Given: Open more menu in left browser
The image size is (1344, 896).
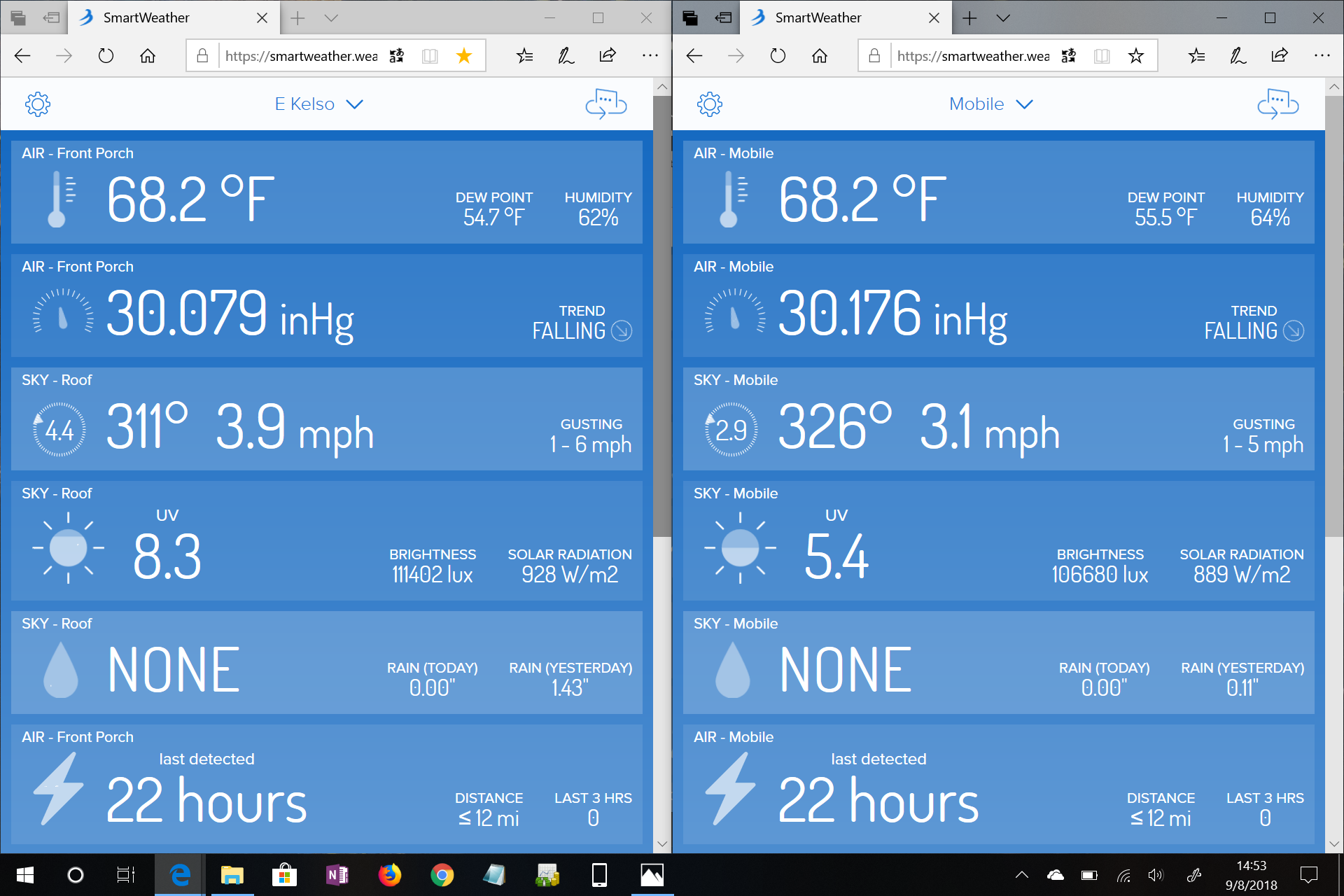Looking at the screenshot, I should tap(650, 55).
